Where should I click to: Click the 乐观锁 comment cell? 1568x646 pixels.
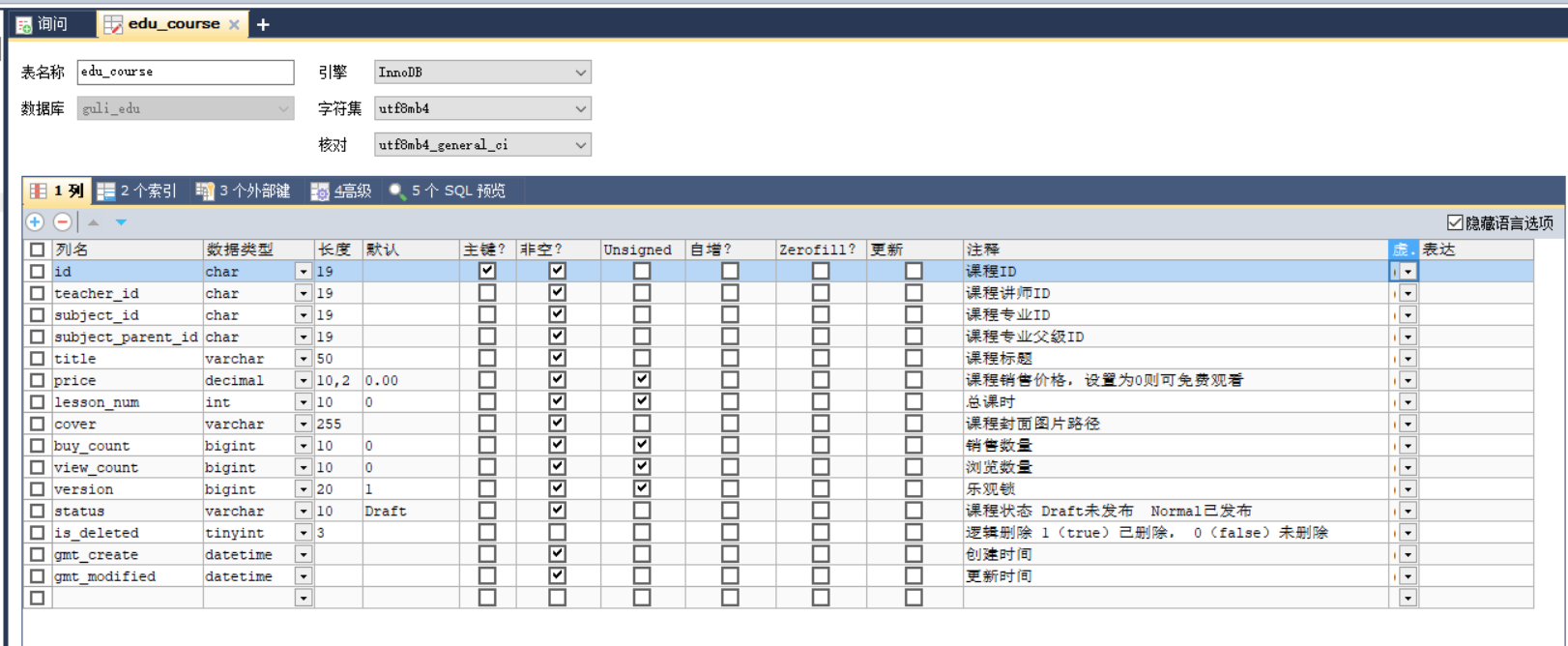(x=1176, y=488)
